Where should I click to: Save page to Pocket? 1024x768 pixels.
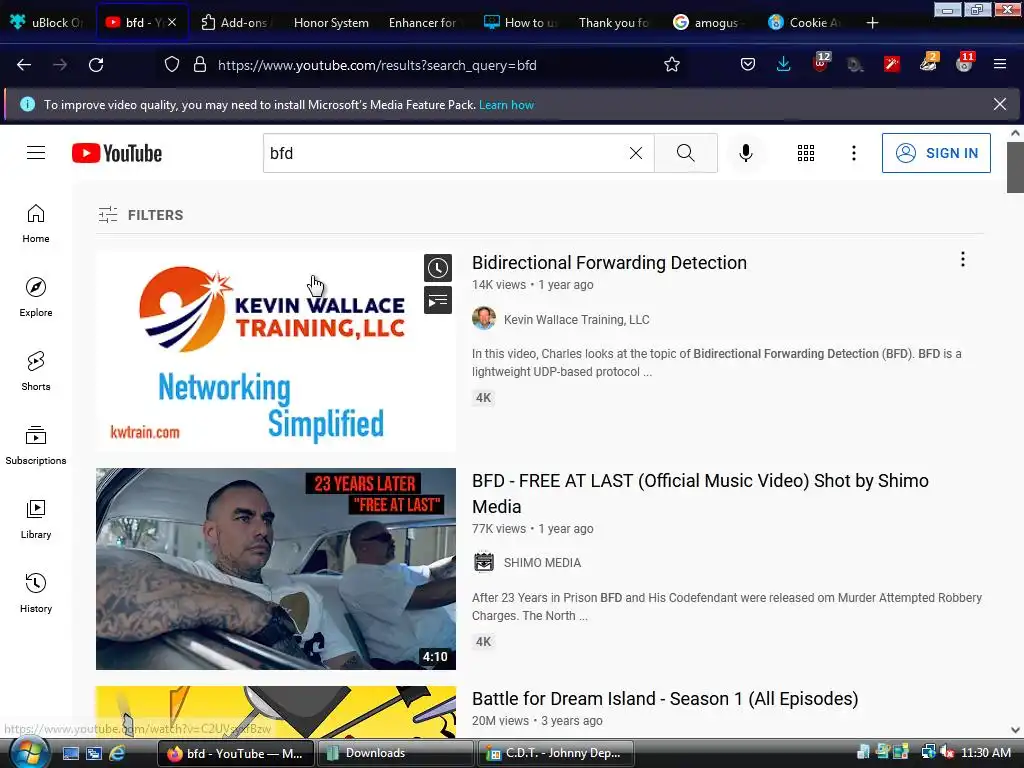click(x=748, y=65)
